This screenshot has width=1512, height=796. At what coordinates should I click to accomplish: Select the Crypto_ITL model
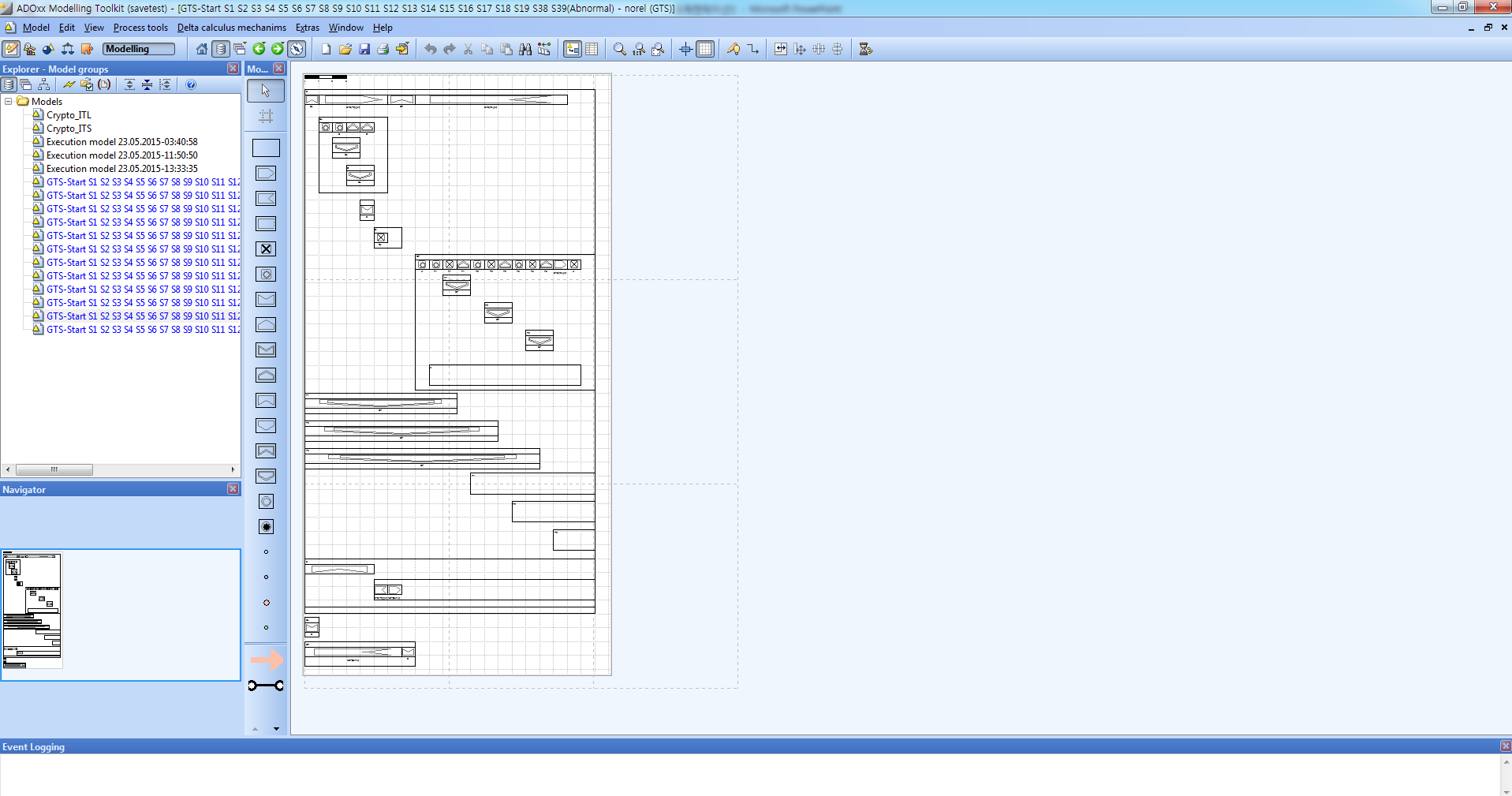tap(69, 115)
